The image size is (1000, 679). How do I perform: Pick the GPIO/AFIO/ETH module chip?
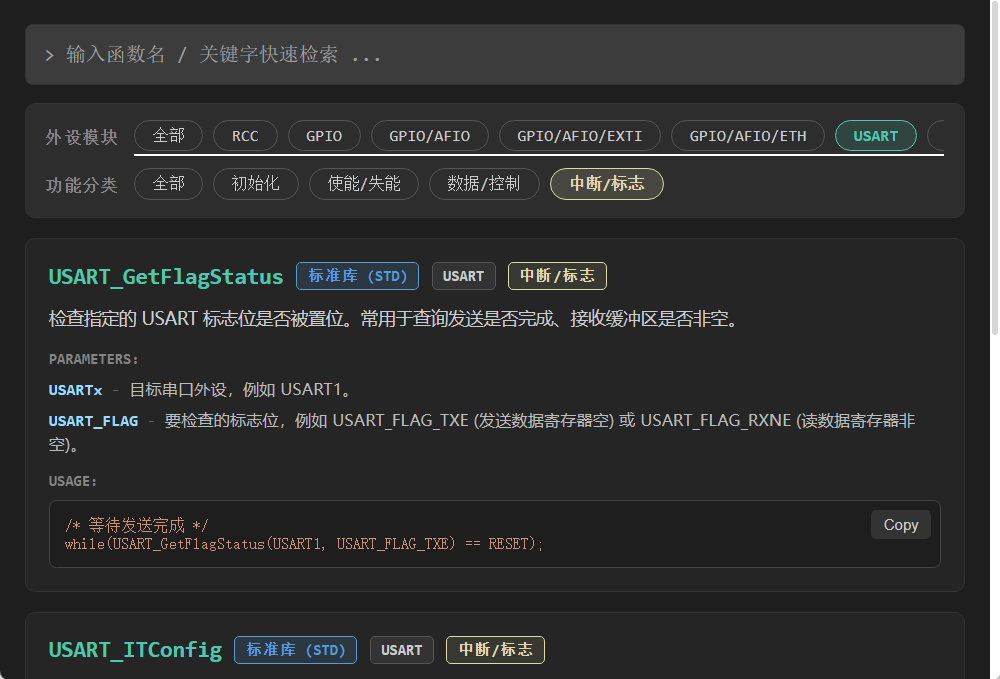(747, 136)
